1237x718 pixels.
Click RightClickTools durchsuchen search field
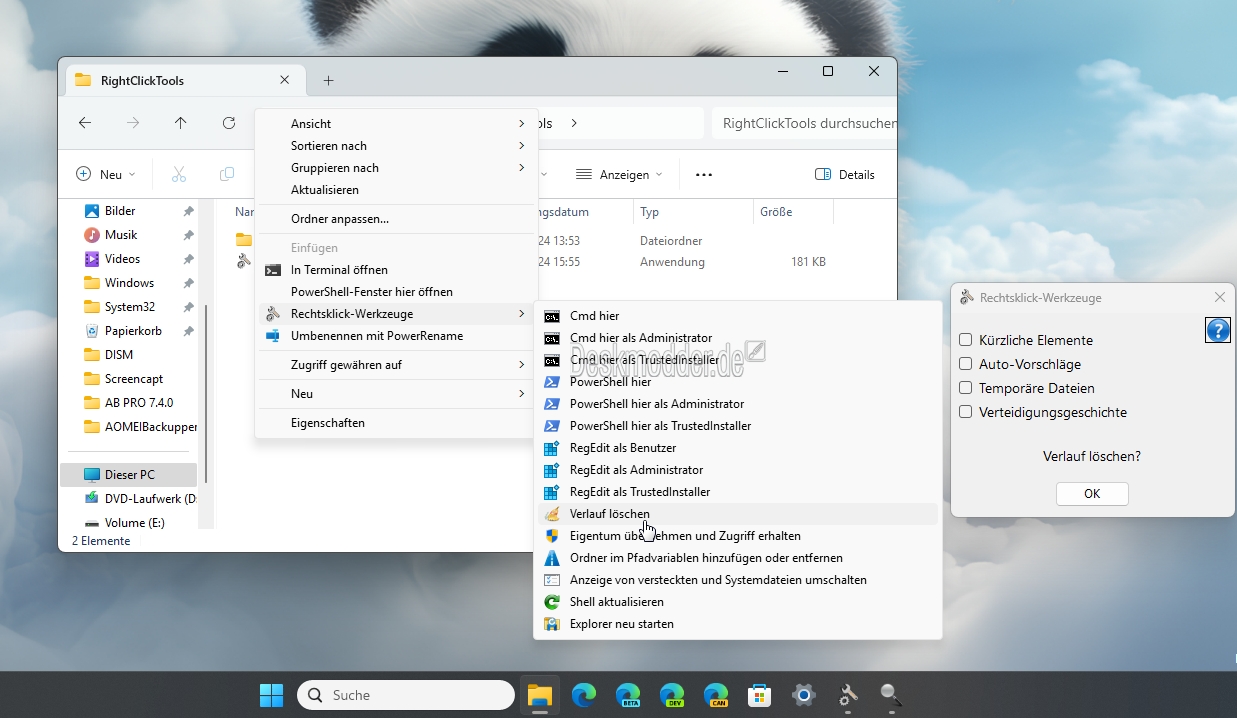coord(804,123)
